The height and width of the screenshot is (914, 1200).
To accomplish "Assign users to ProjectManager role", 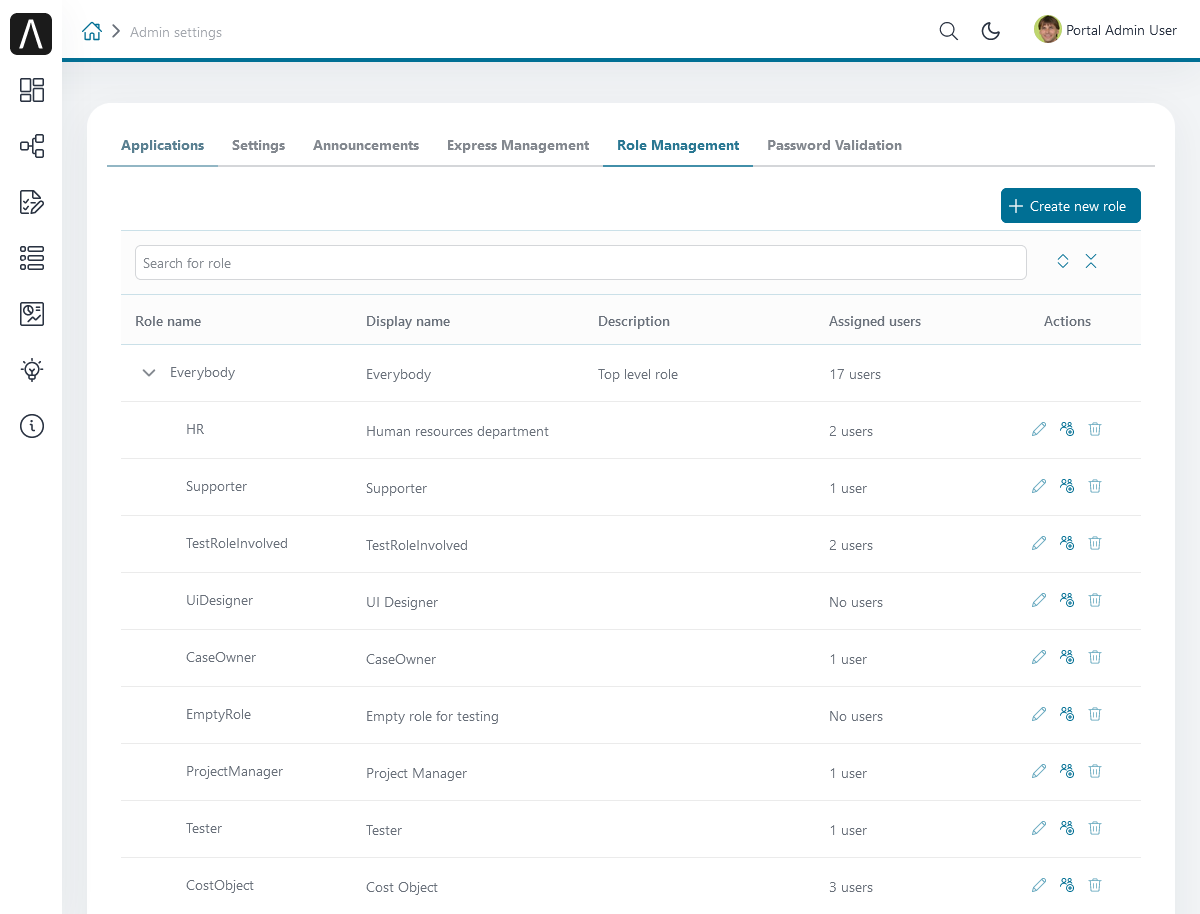I will 1067,771.
